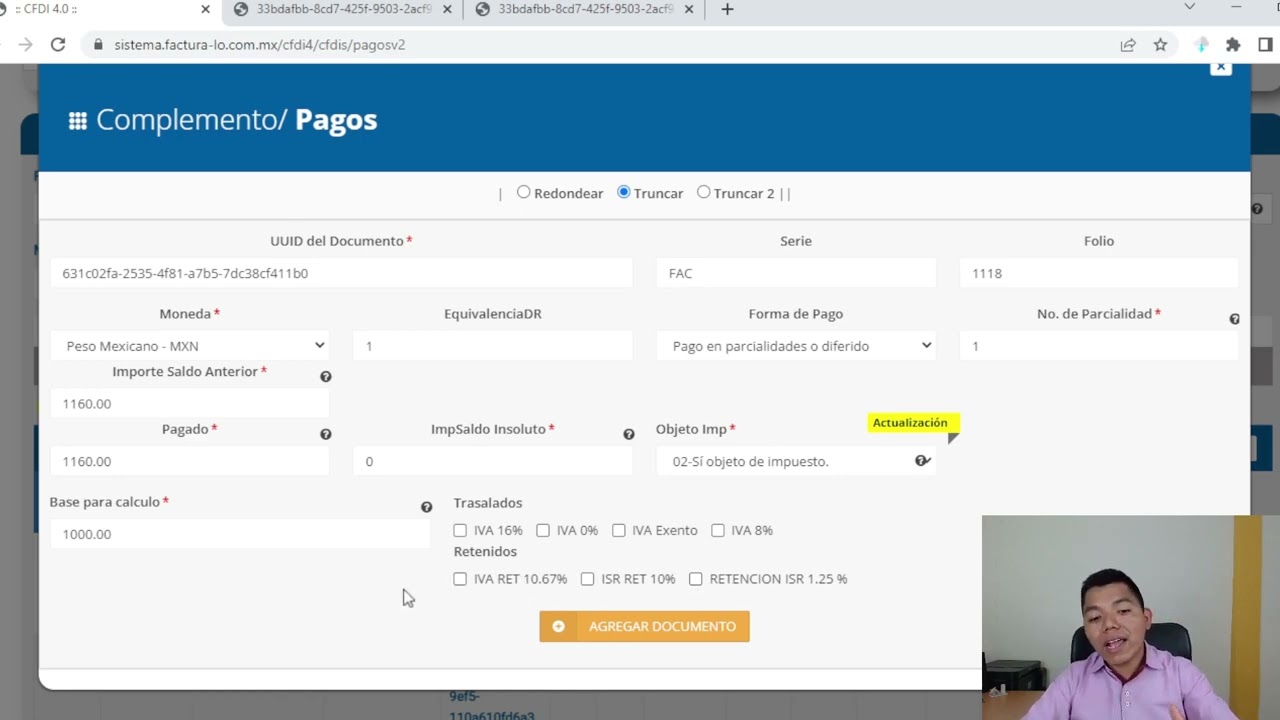Select the Truncar radio option
This screenshot has height=720, width=1280.
pos(623,192)
